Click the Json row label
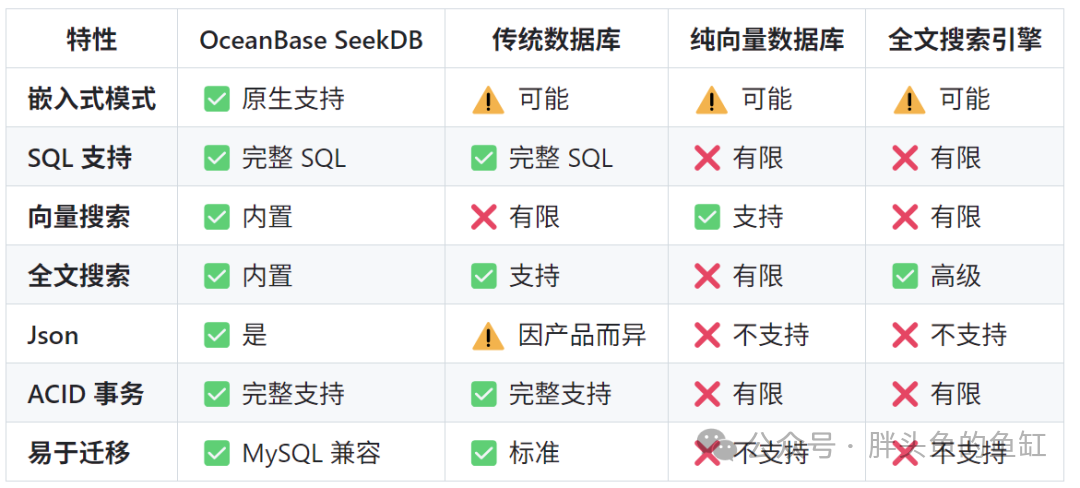Screen dimensions: 1080x488 click(53, 336)
